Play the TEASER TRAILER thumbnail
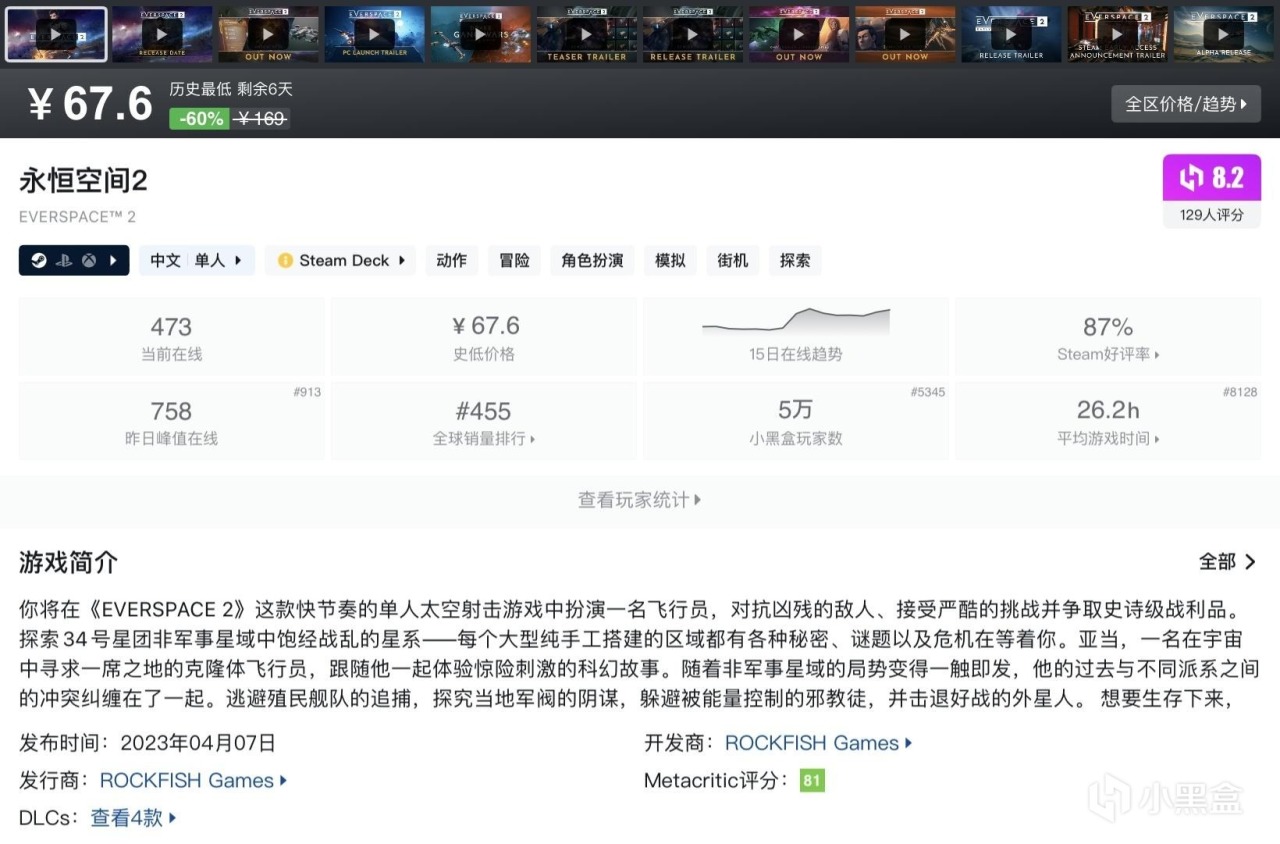Image resolution: width=1280 pixels, height=844 pixels. click(587, 34)
